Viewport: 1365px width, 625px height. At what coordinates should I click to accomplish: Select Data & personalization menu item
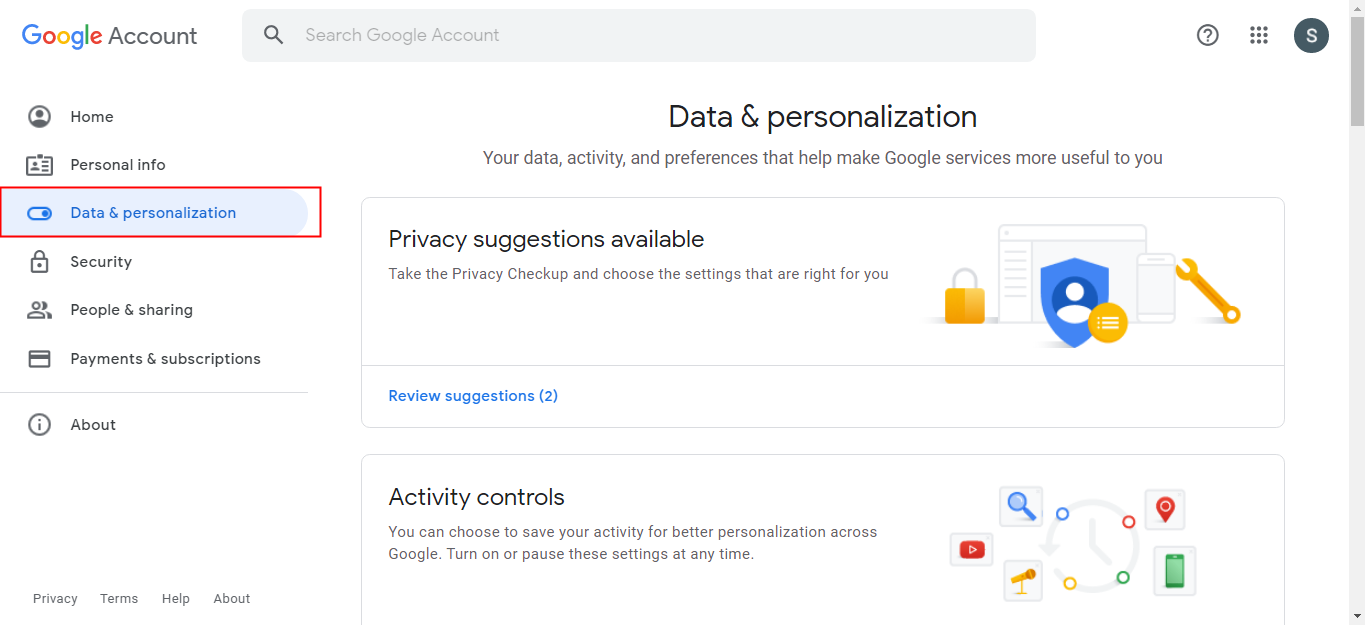(x=153, y=213)
